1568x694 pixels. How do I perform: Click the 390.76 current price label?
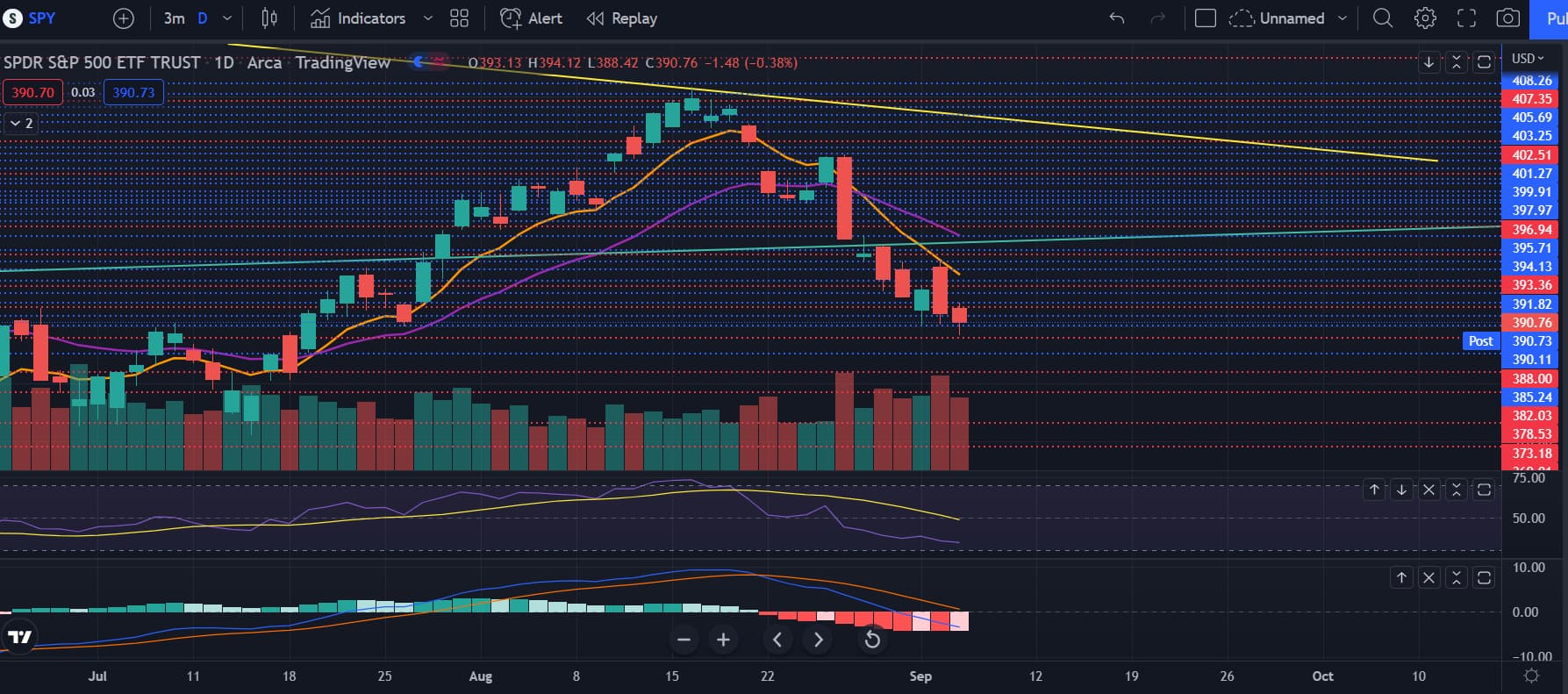pyautogui.click(x=1532, y=323)
